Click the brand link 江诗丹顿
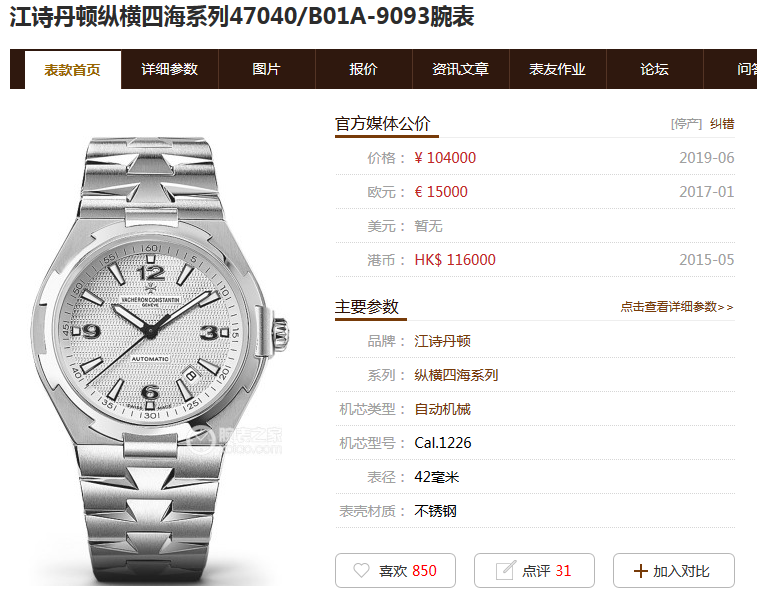Screen dimensions: 757x609 (x=442, y=341)
